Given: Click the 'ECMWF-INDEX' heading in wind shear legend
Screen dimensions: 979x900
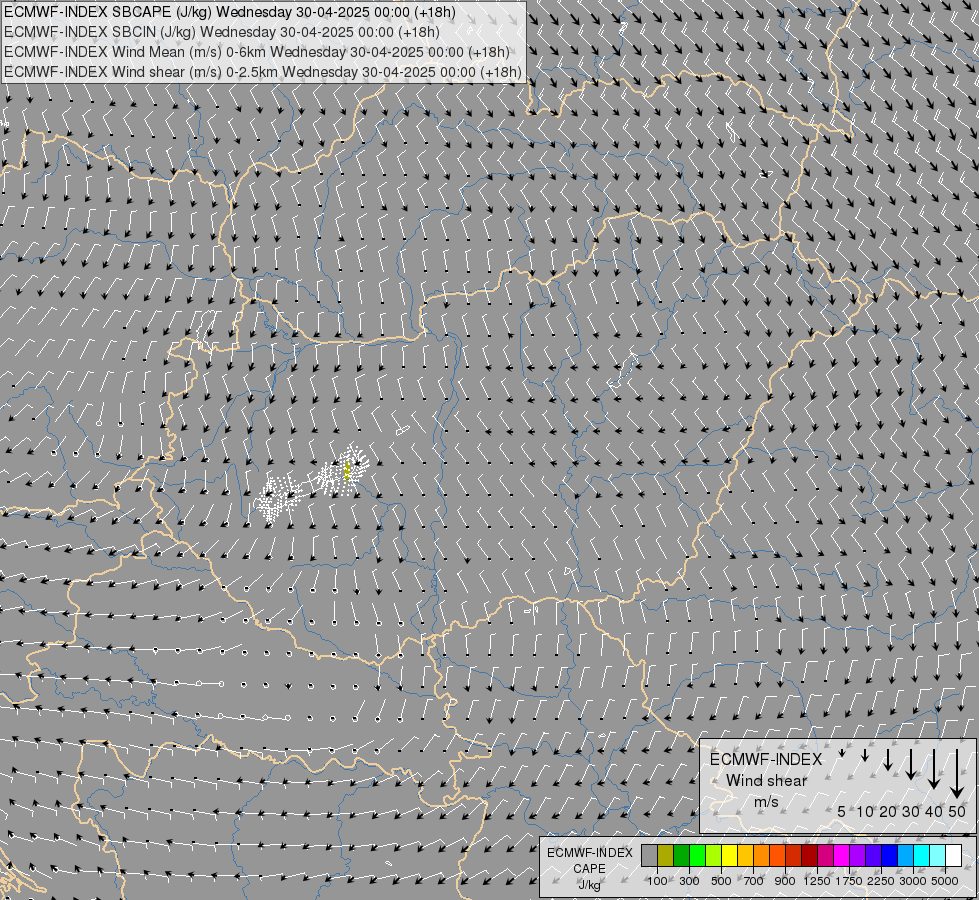Looking at the screenshot, I should (766, 759).
